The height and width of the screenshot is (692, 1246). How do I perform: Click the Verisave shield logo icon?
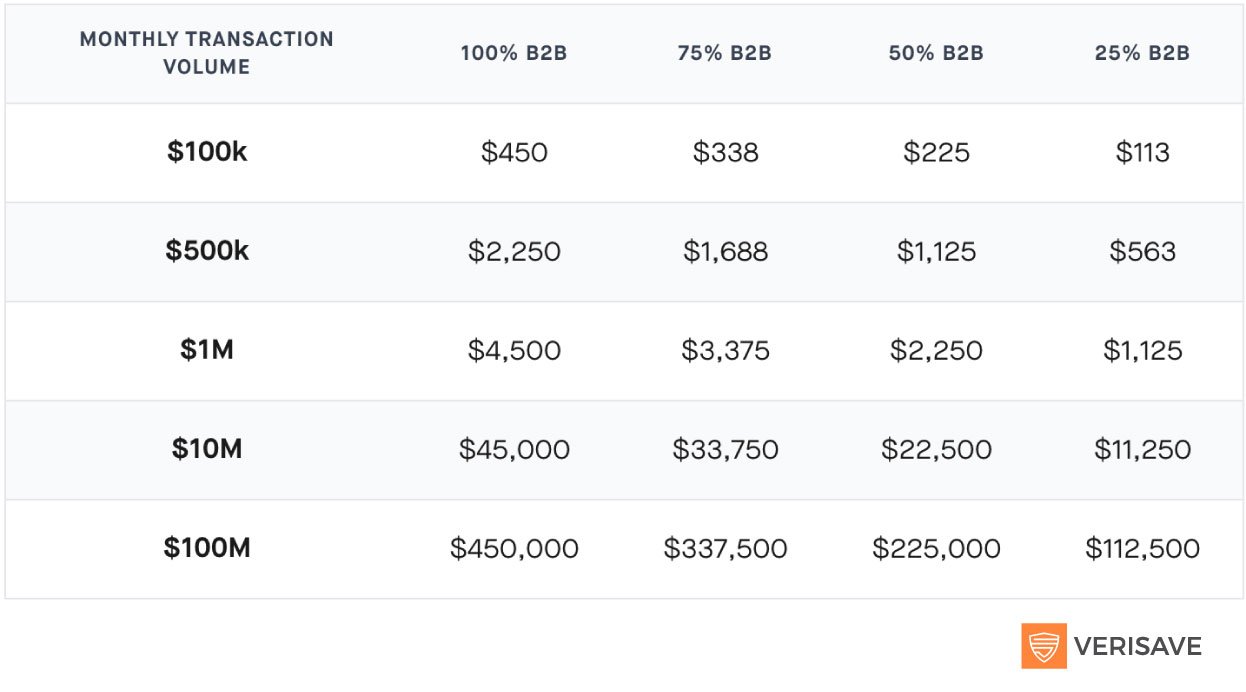coord(1044,646)
